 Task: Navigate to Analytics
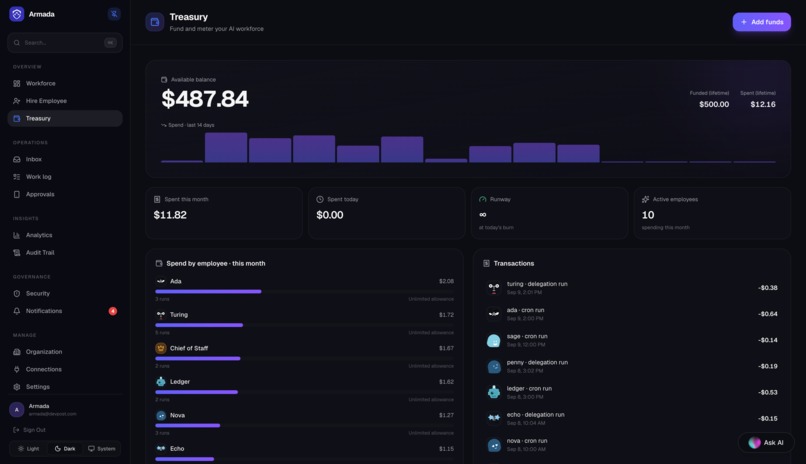coord(65,235)
